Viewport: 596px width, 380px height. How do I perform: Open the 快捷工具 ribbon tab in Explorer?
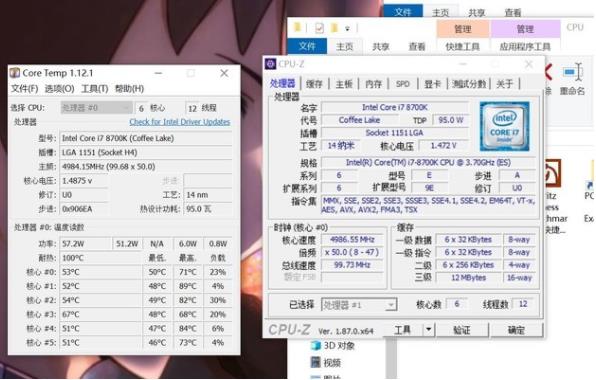point(462,47)
